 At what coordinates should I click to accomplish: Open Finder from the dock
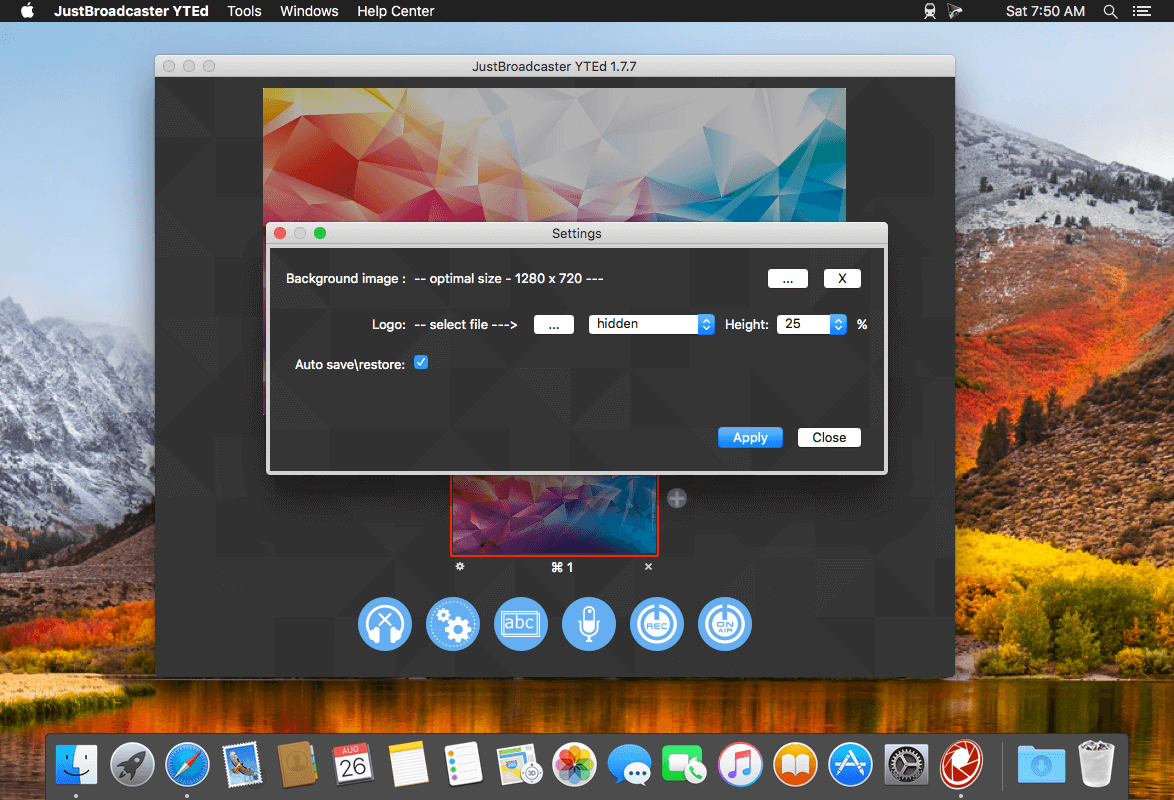76,765
